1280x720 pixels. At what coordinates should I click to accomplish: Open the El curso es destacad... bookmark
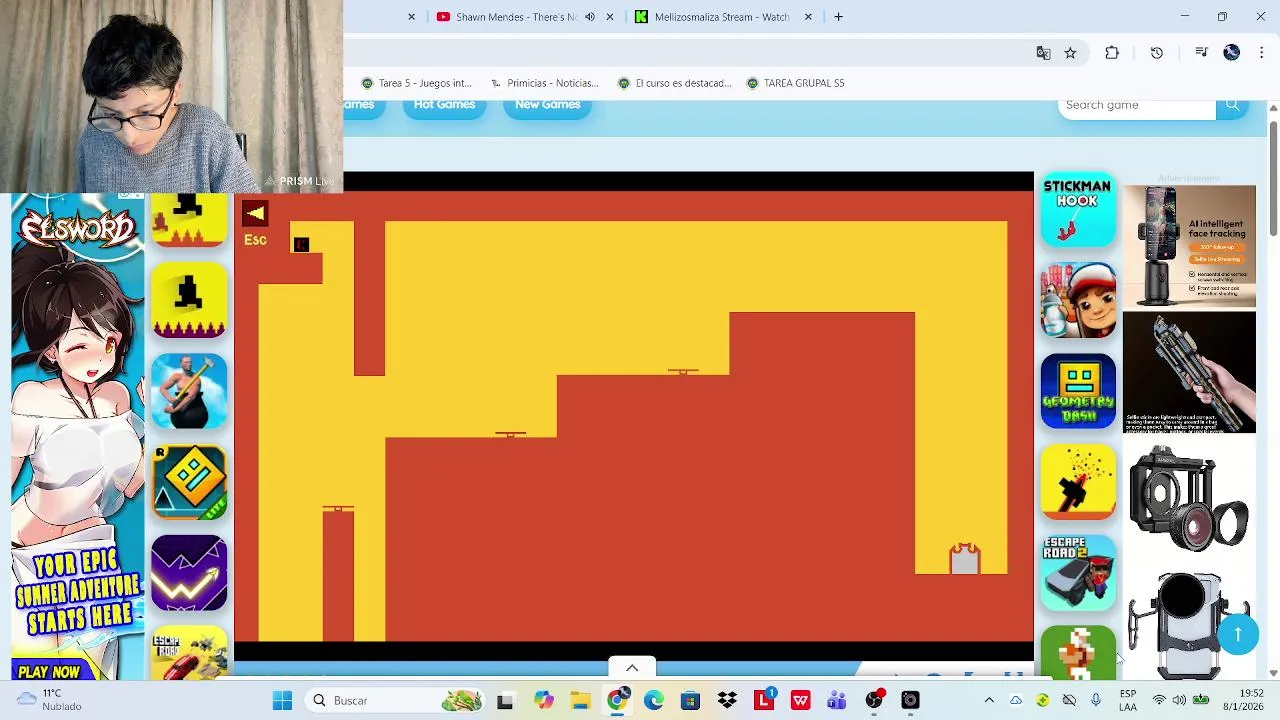tap(675, 83)
